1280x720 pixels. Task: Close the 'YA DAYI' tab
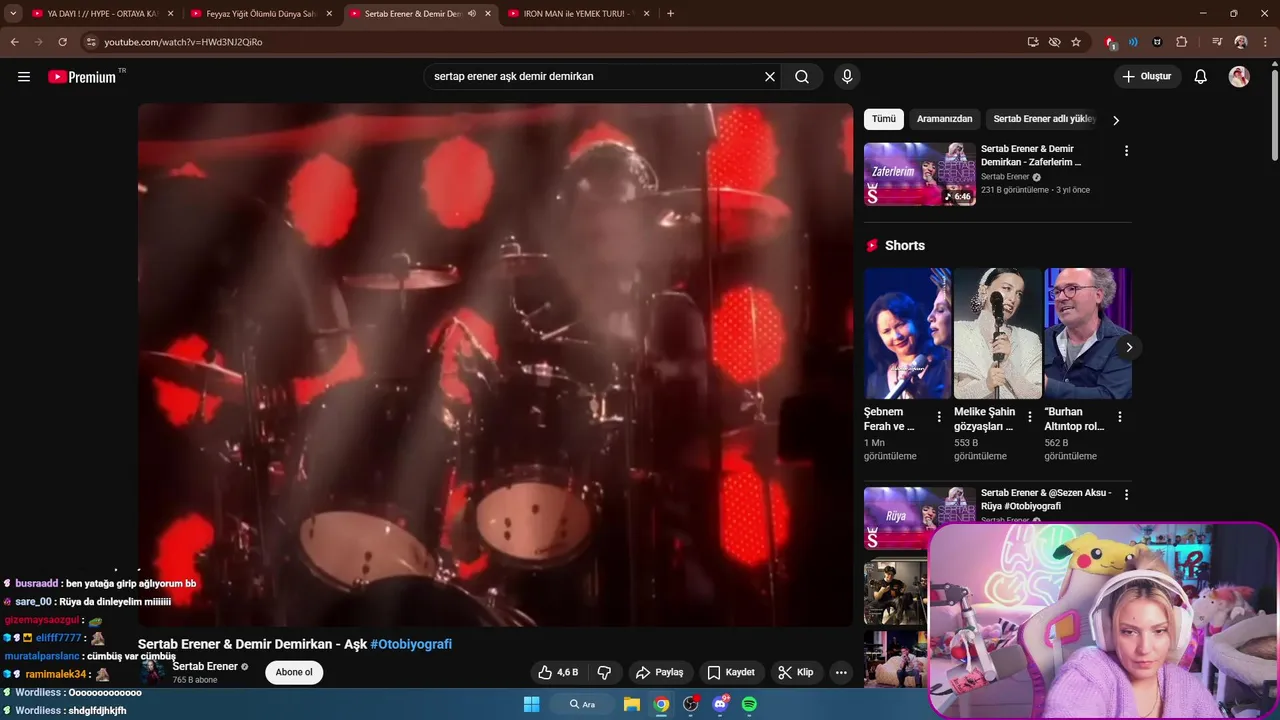[x=170, y=14]
